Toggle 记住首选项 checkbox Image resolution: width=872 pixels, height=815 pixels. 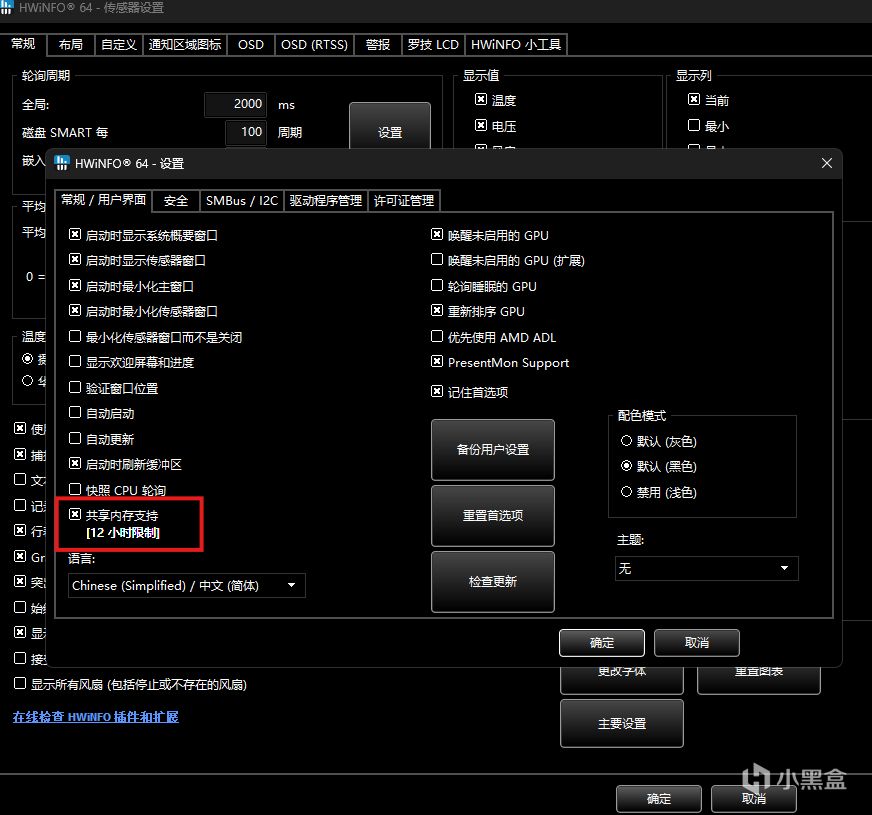pyautogui.click(x=437, y=392)
